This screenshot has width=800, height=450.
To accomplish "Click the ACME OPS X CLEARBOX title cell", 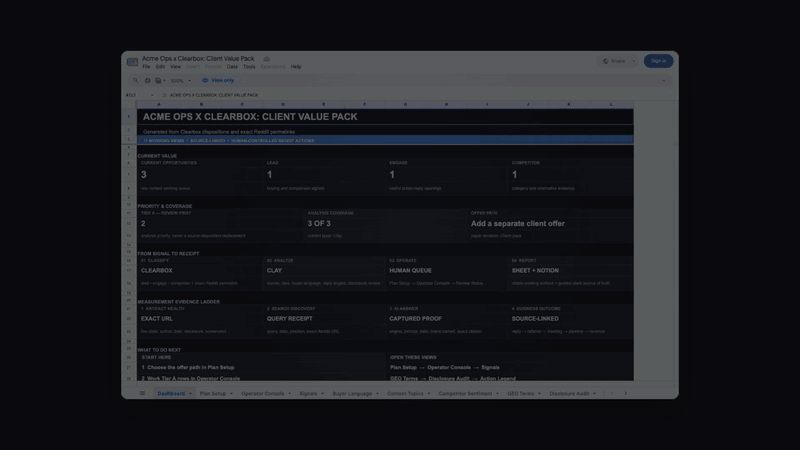I will pos(385,117).
